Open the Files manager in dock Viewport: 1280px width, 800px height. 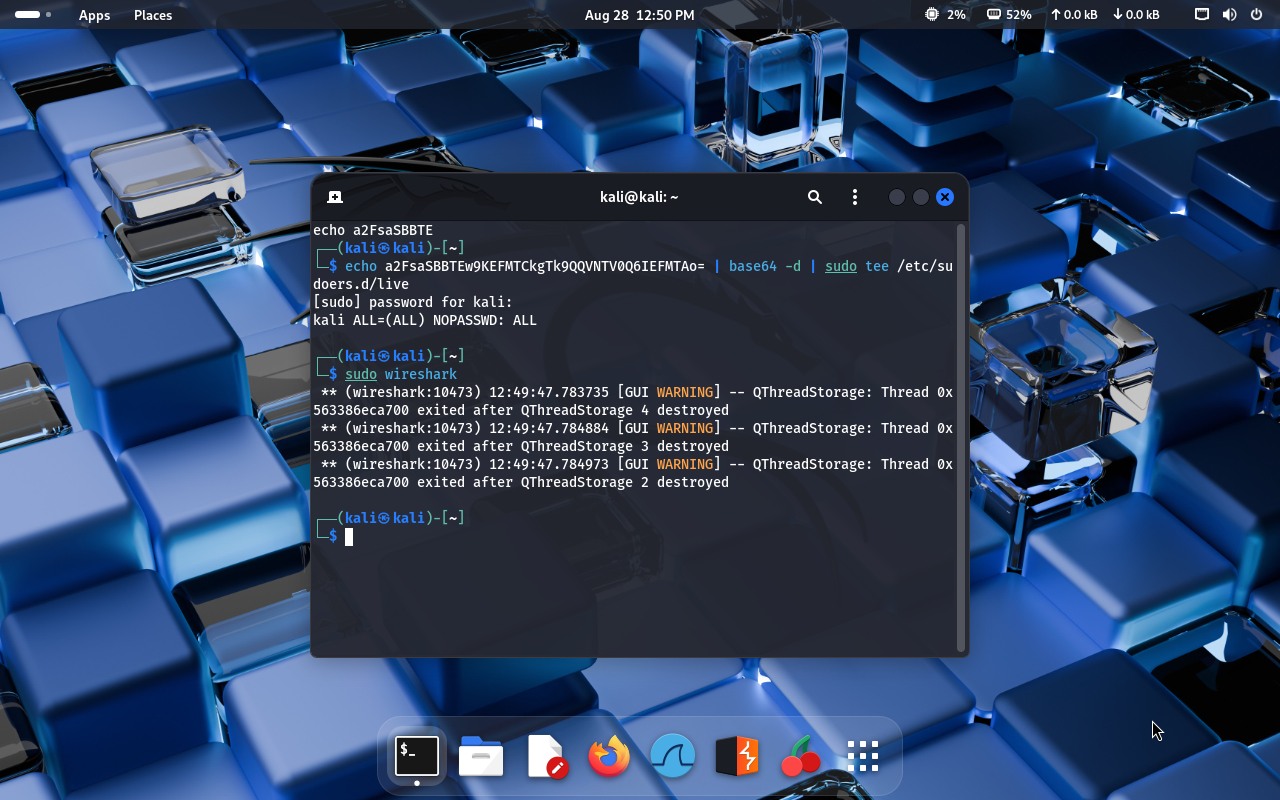[x=481, y=756]
